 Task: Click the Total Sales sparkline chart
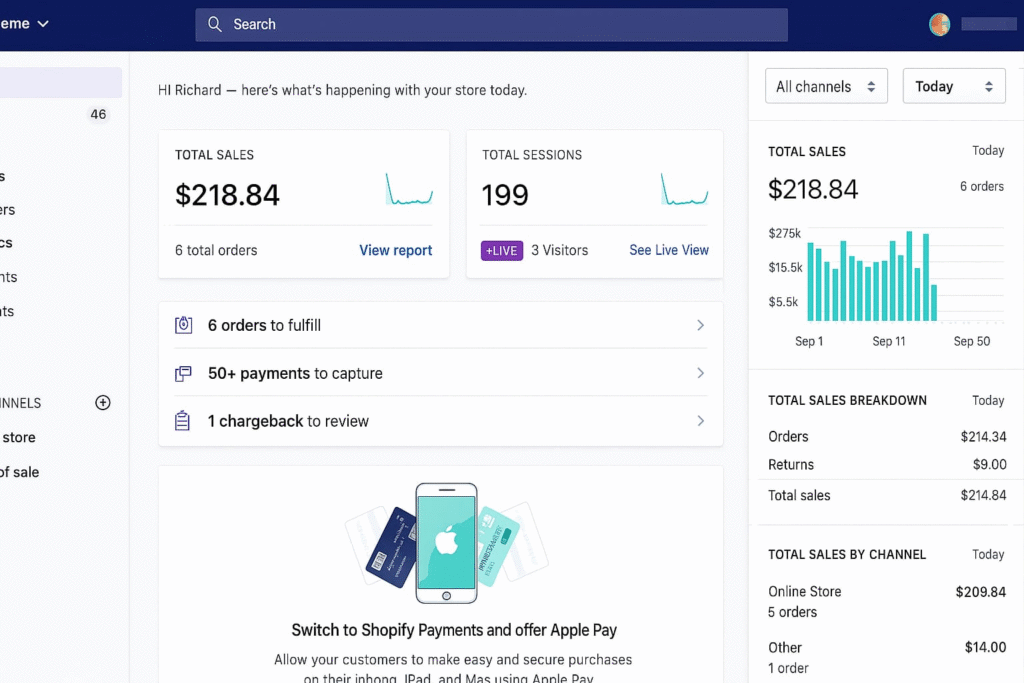pos(408,189)
